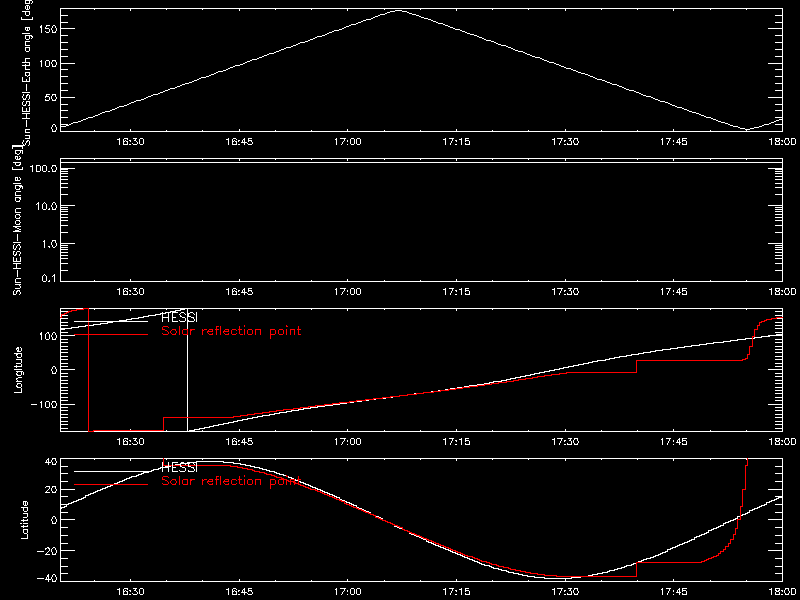
Task: Click 16:45 under the Moon angle plot
Action: [x=239, y=292]
